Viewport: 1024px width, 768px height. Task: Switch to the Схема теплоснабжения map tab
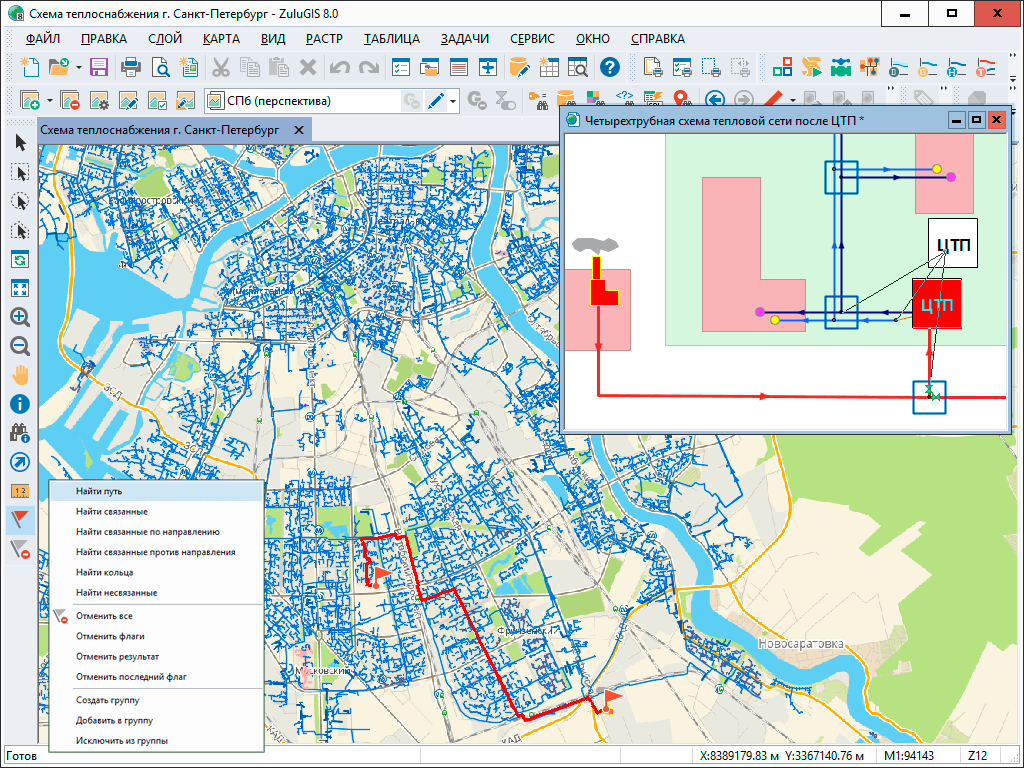(x=160, y=130)
